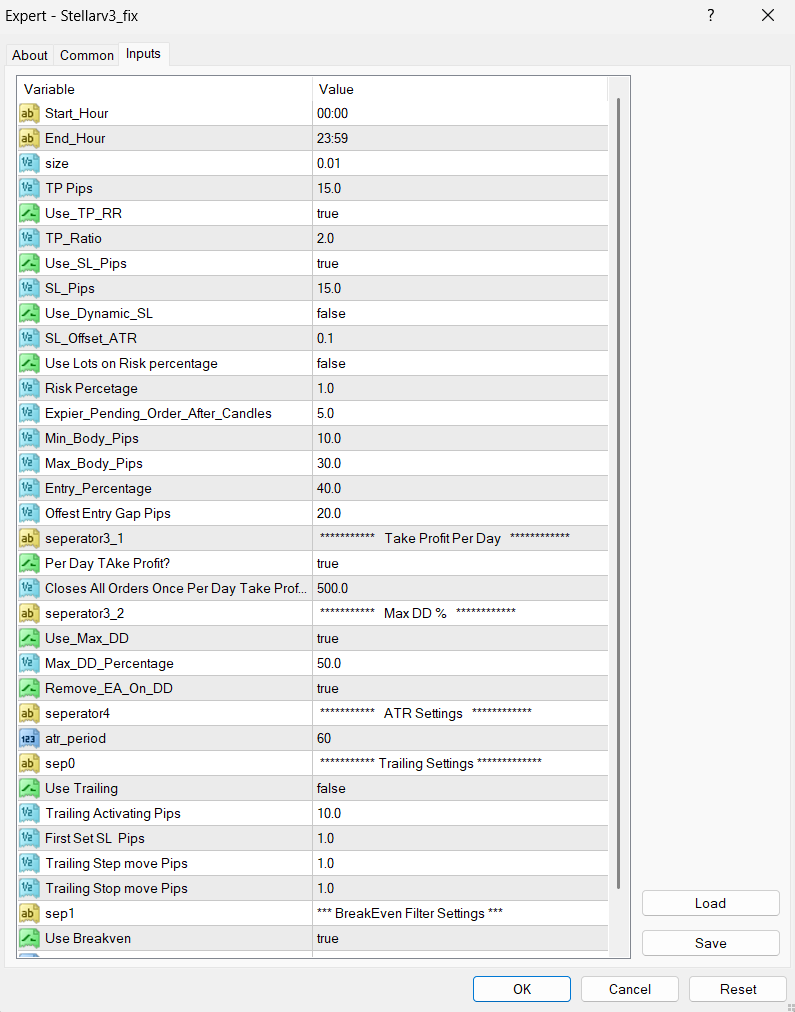The image size is (795, 1012).
Task: Click the help question mark in title bar
Action: coord(711,15)
